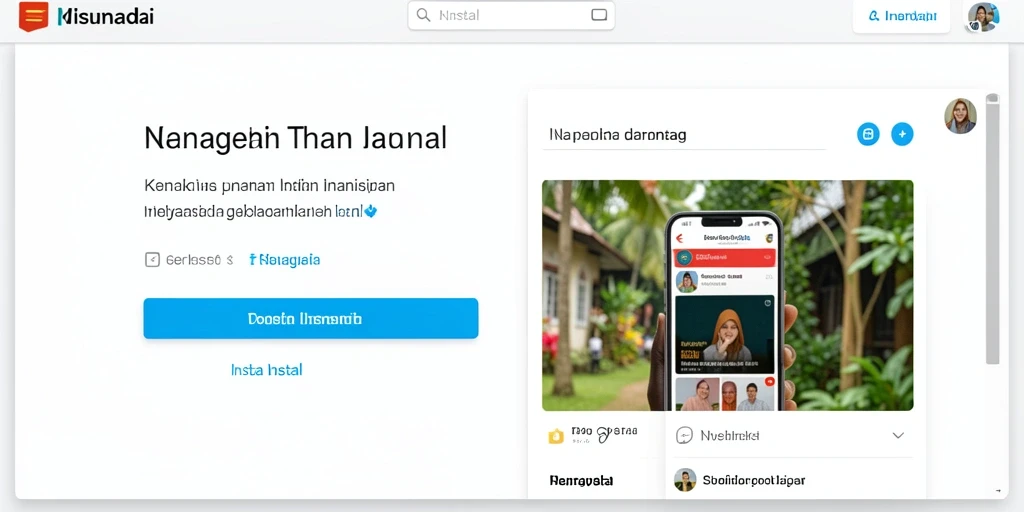Click the Nanagiaia blue link

[285, 260]
